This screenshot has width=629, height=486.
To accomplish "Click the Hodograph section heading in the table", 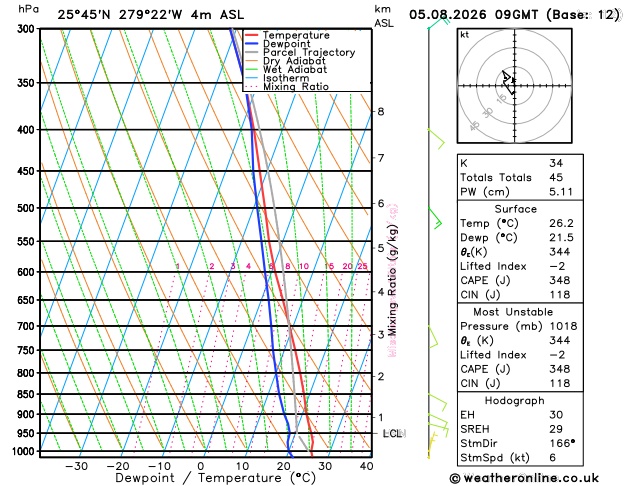I will click(515, 401).
